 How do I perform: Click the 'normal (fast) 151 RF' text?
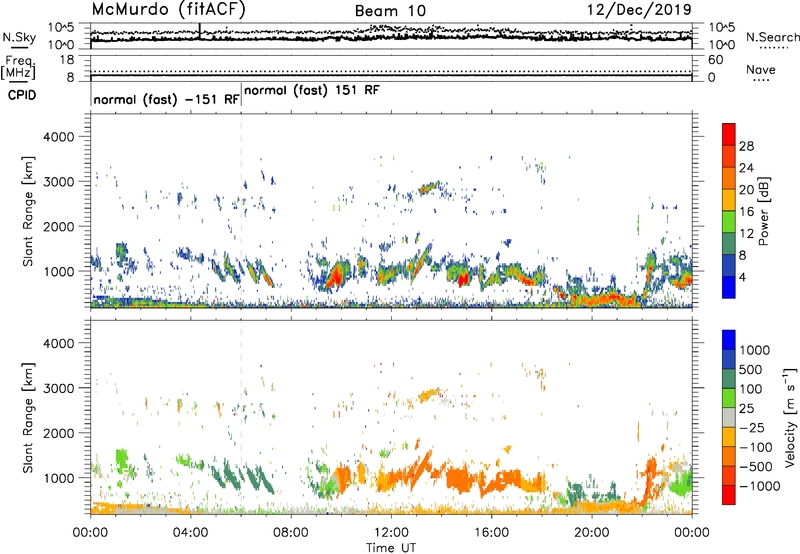(x=312, y=91)
